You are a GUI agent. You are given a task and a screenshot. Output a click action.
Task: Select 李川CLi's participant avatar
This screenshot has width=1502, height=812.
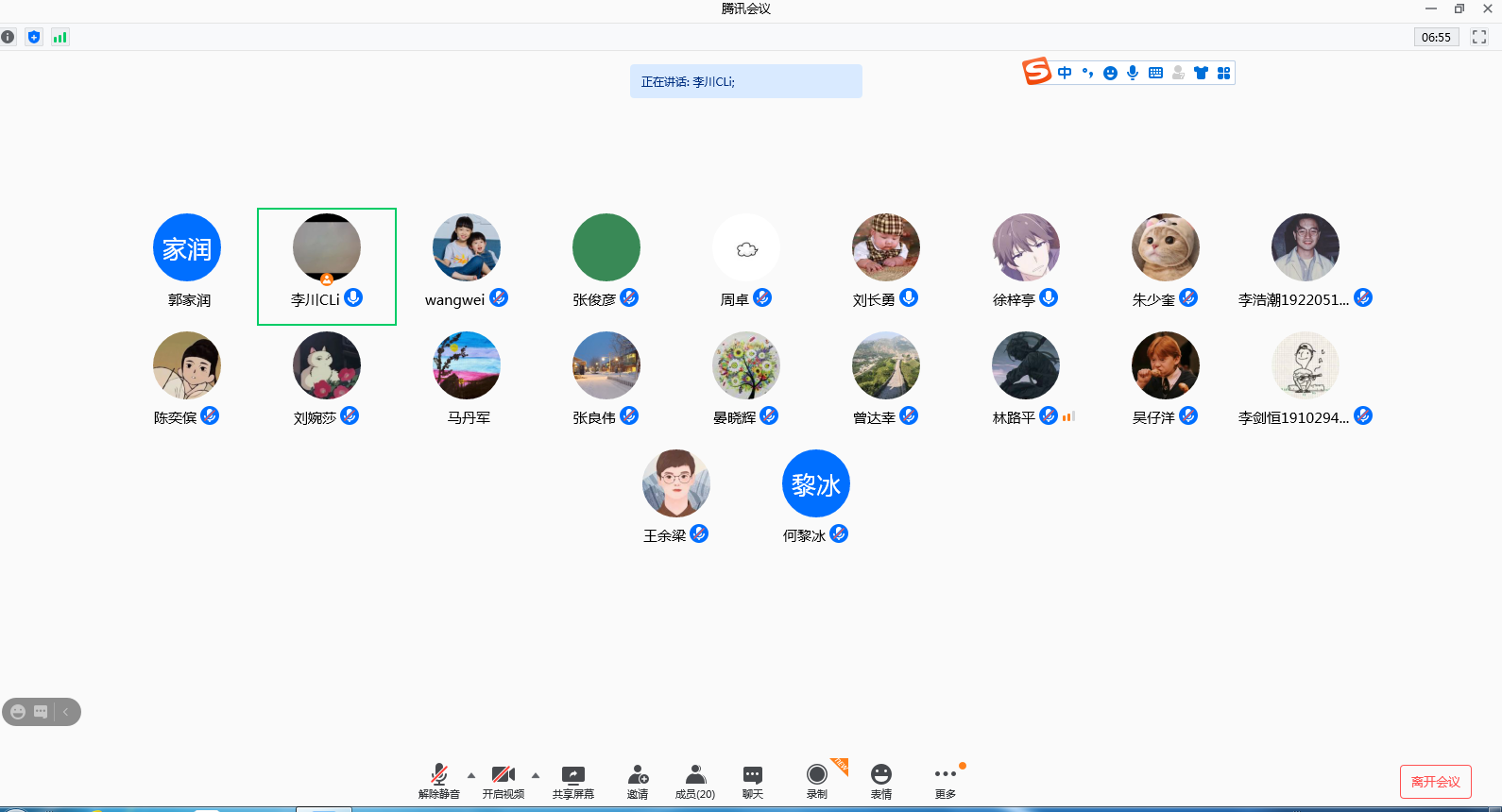click(327, 247)
